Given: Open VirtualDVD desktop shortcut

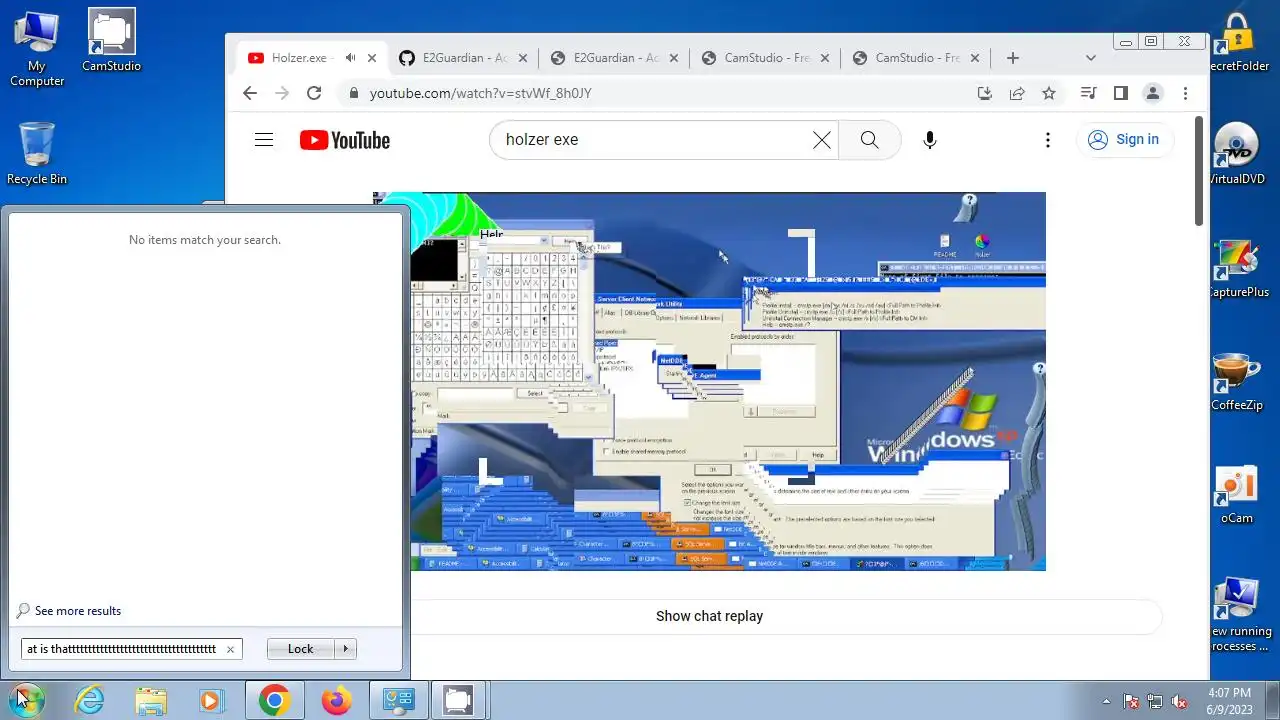Looking at the screenshot, I should point(1238,154).
